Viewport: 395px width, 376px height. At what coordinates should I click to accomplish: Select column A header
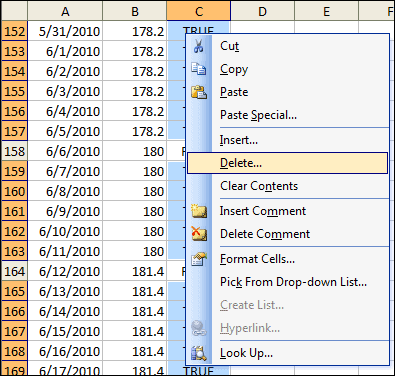point(65,11)
